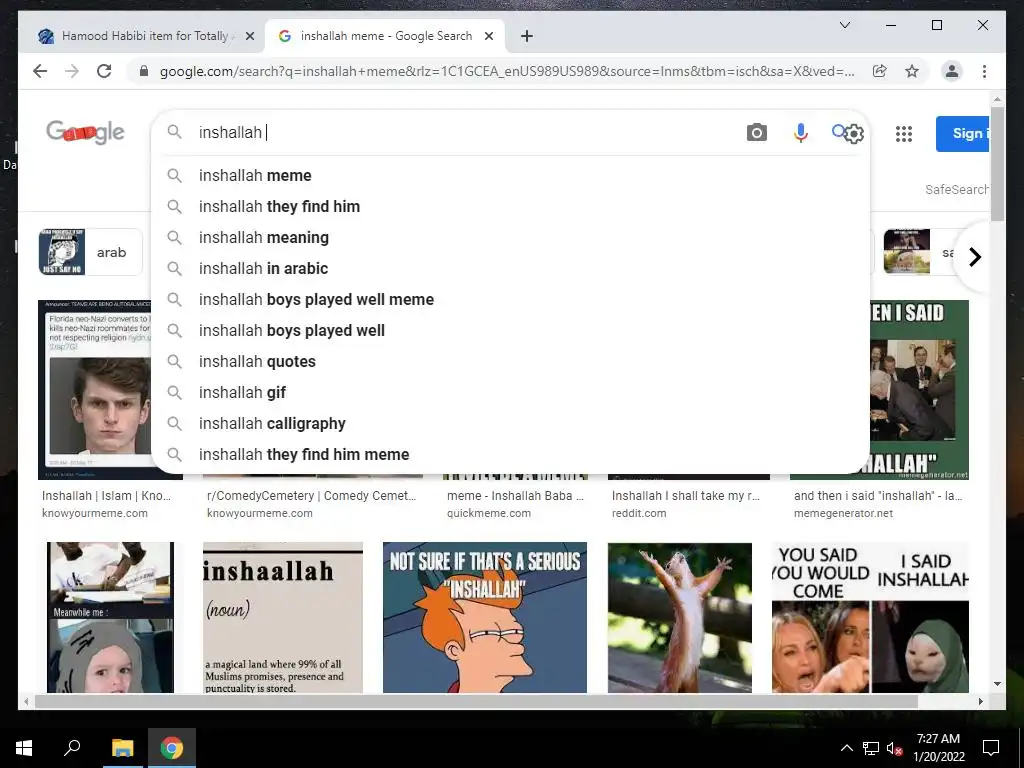Select suggestion 'inshallah quotes'

coord(511,362)
